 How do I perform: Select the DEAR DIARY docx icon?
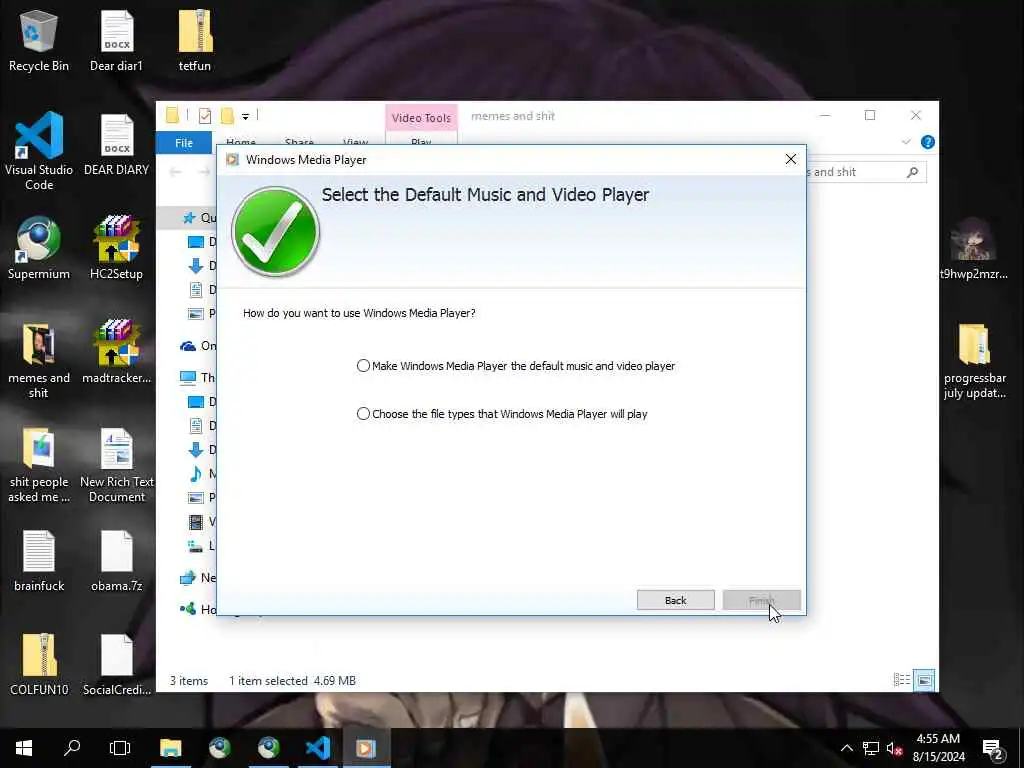pyautogui.click(x=116, y=145)
